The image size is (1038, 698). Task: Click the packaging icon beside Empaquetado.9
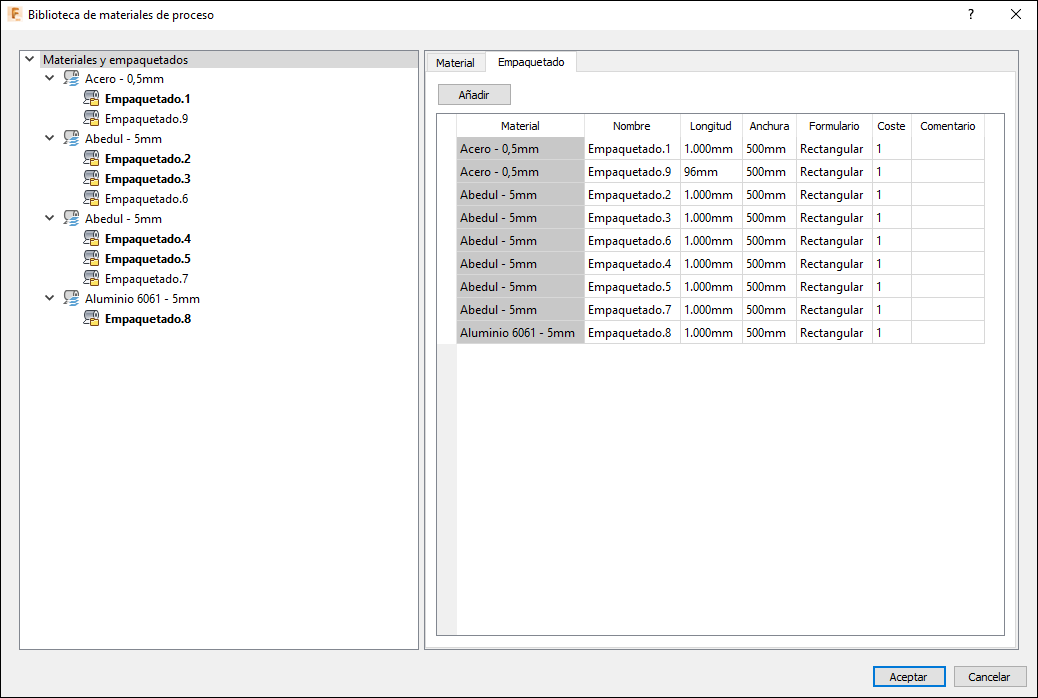pyautogui.click(x=91, y=119)
